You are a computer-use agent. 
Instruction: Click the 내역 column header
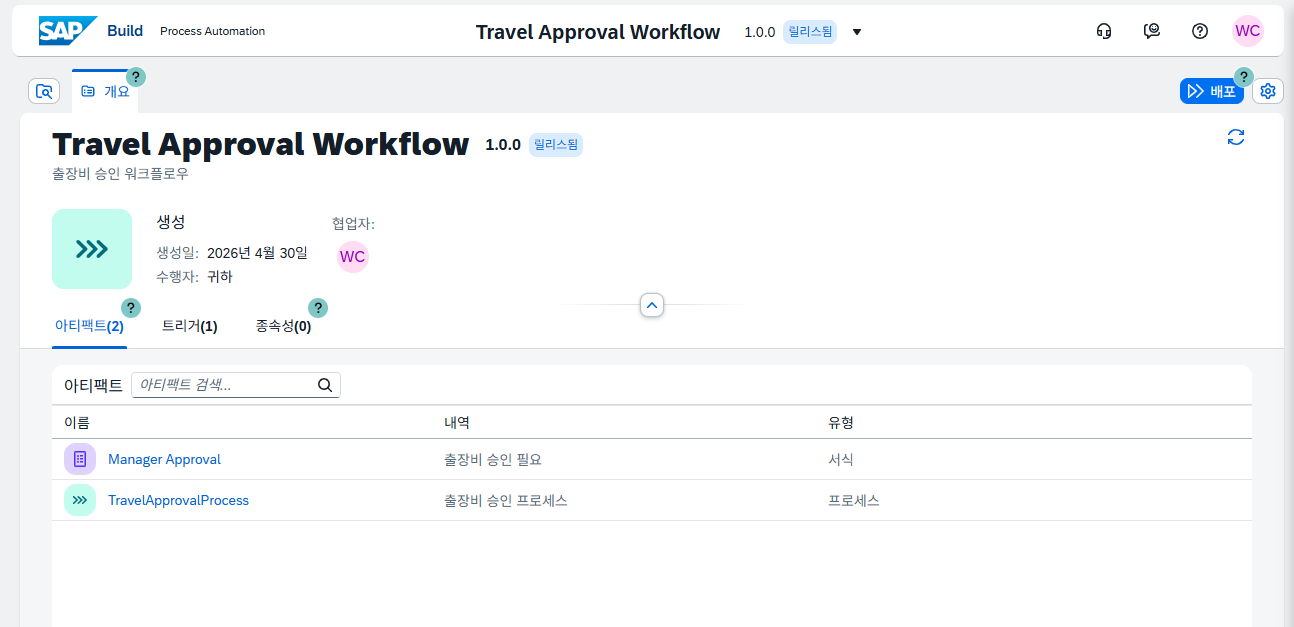pyautogui.click(x=457, y=423)
